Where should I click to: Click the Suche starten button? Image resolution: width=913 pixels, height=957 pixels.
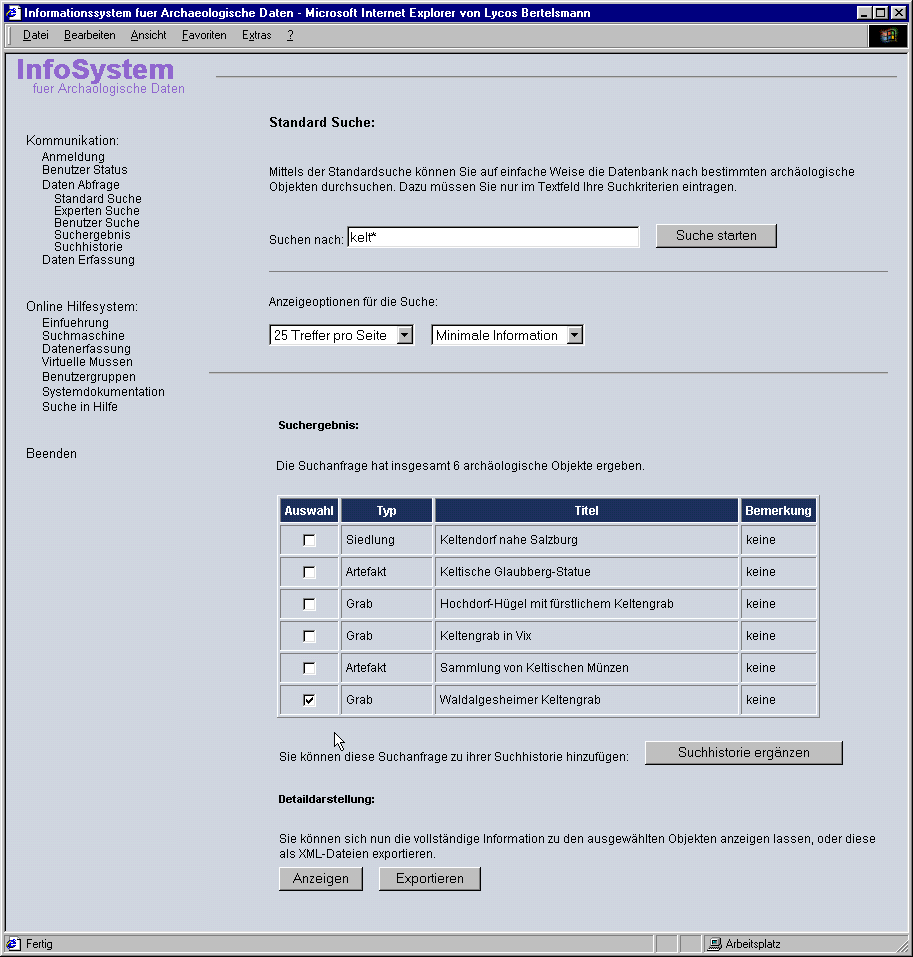(716, 236)
